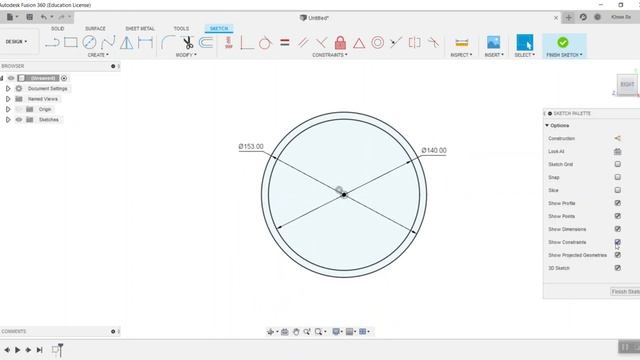
Task: Uncheck the Show Points checkbox
Action: 618,216
